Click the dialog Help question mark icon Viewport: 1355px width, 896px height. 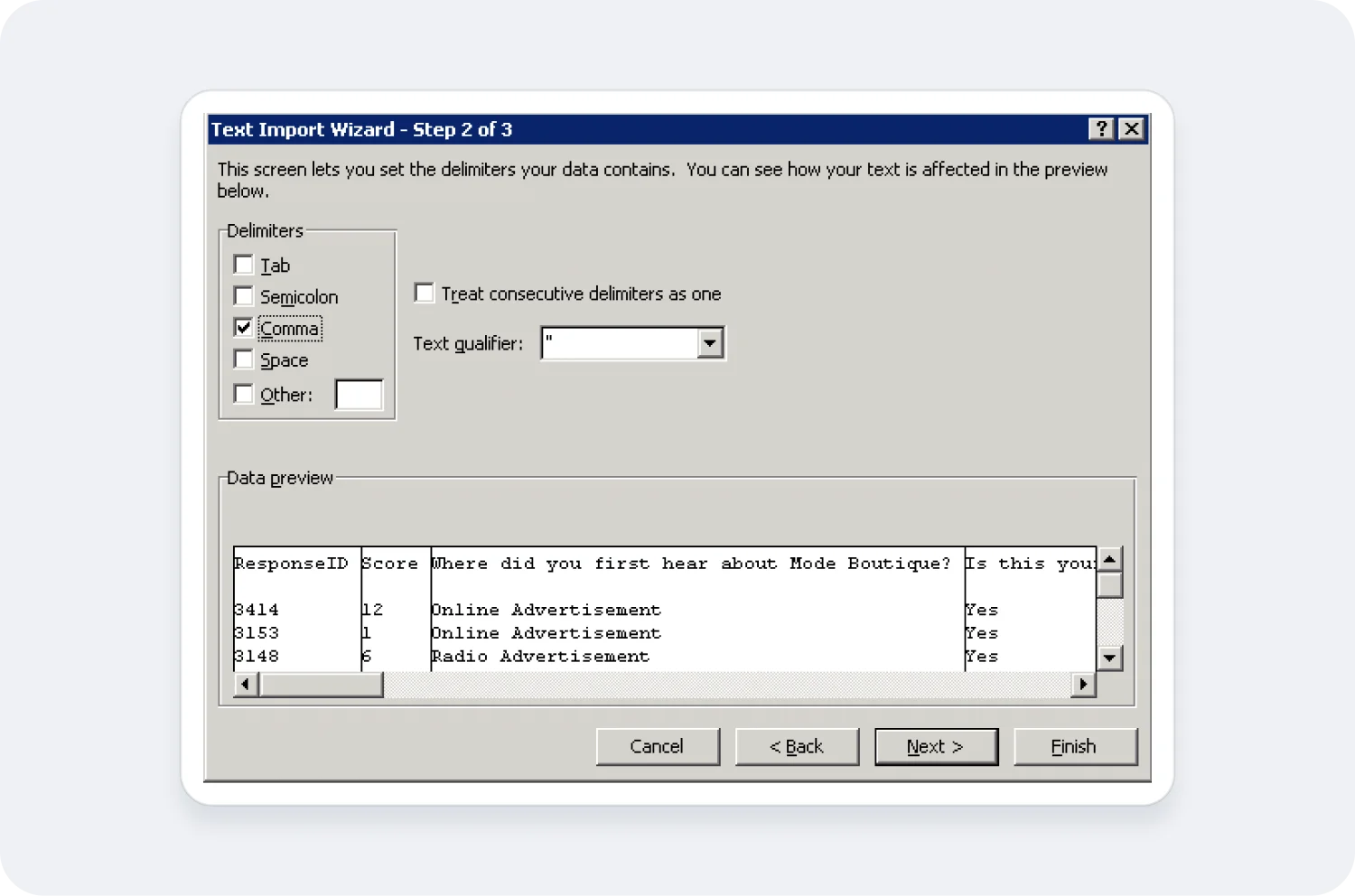coord(1100,128)
